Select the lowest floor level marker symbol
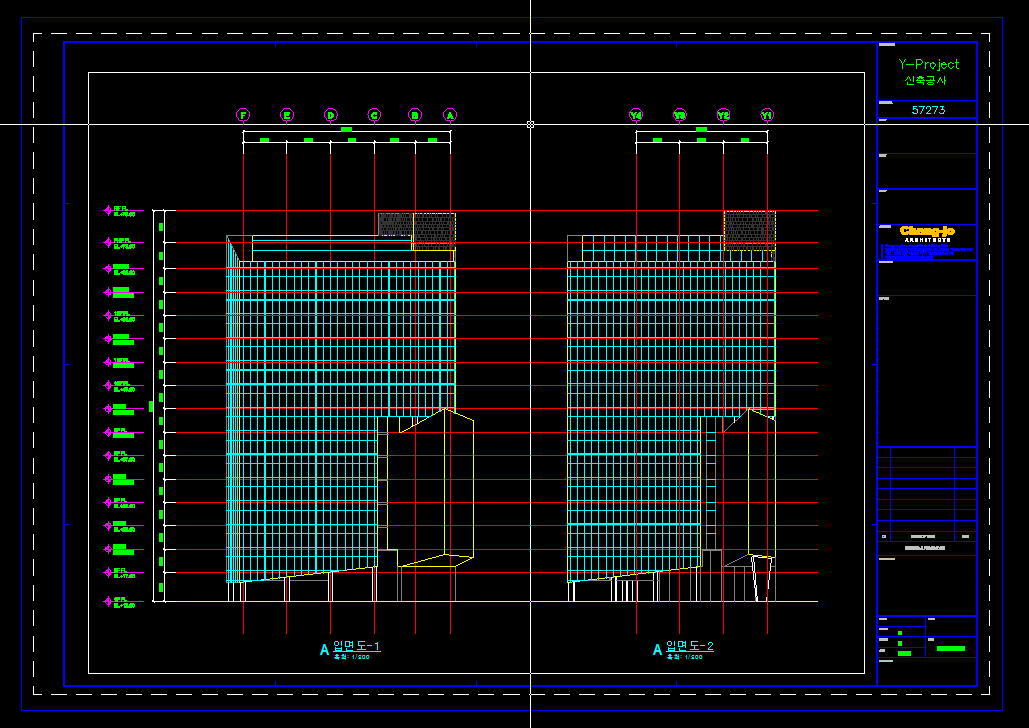This screenshot has width=1029, height=728. [108, 602]
